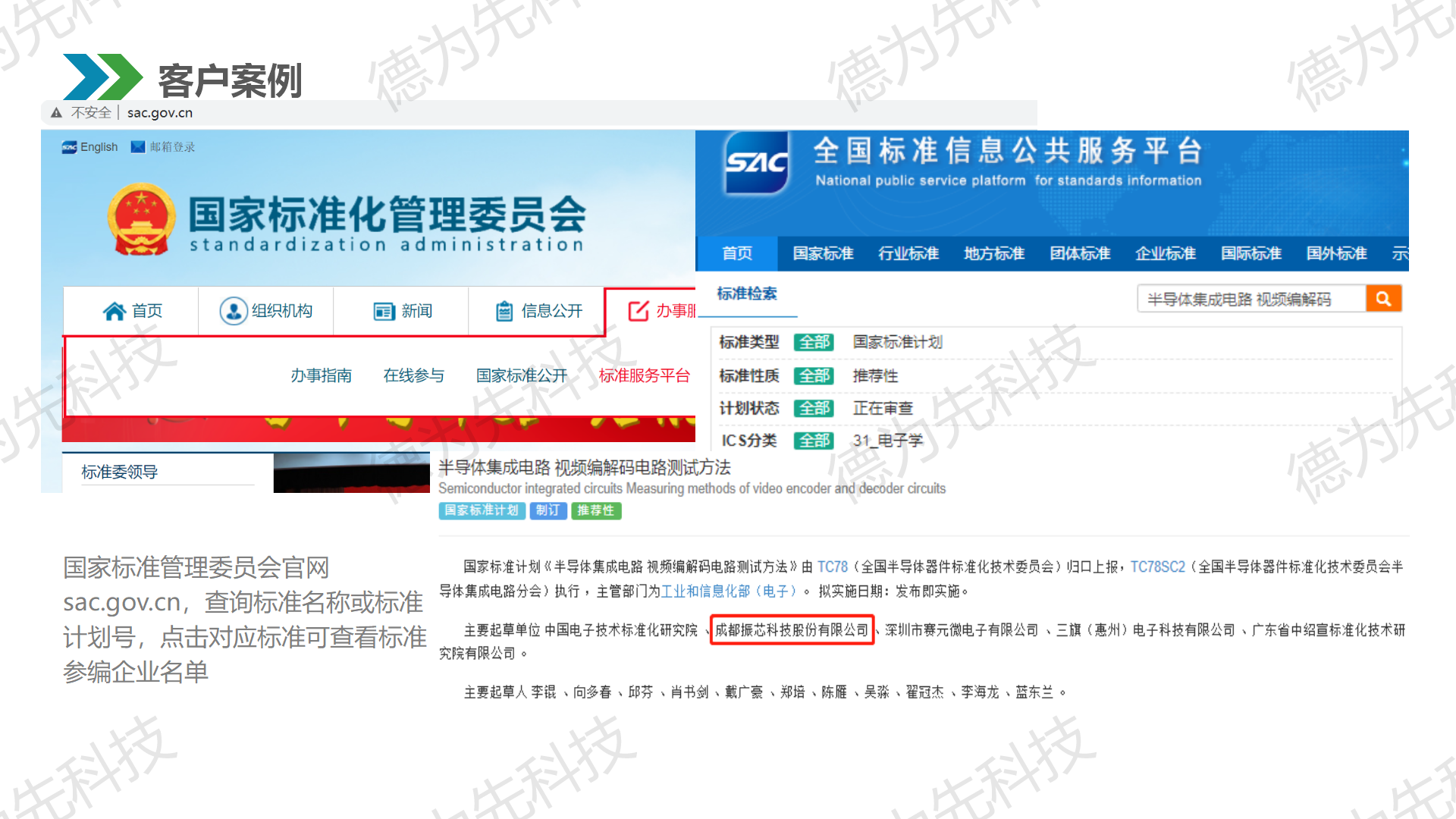Select 全部 for 标准性质 filter
The height and width of the screenshot is (819, 1456).
pos(814,375)
